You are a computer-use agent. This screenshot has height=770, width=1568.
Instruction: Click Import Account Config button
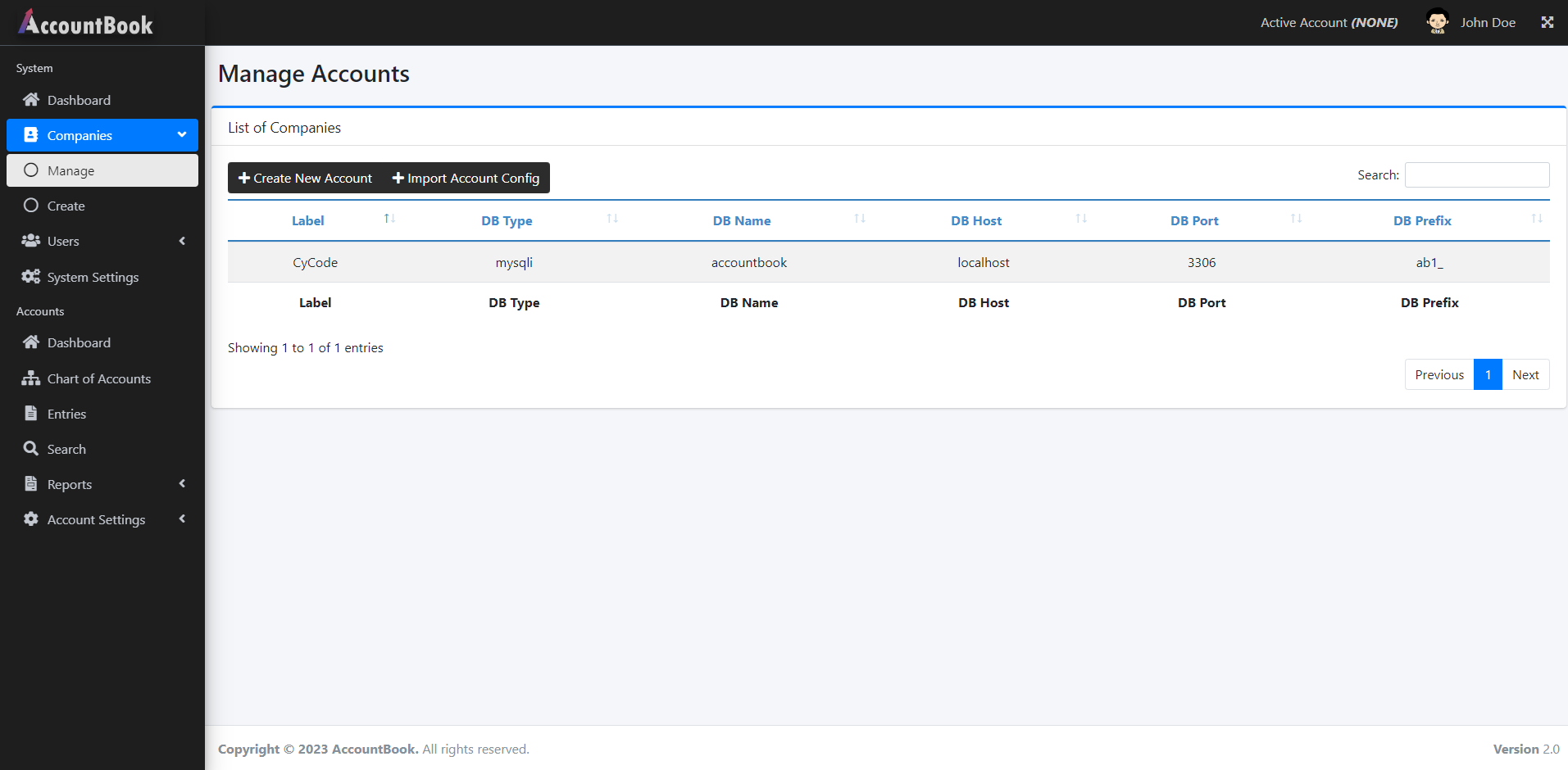(x=466, y=178)
